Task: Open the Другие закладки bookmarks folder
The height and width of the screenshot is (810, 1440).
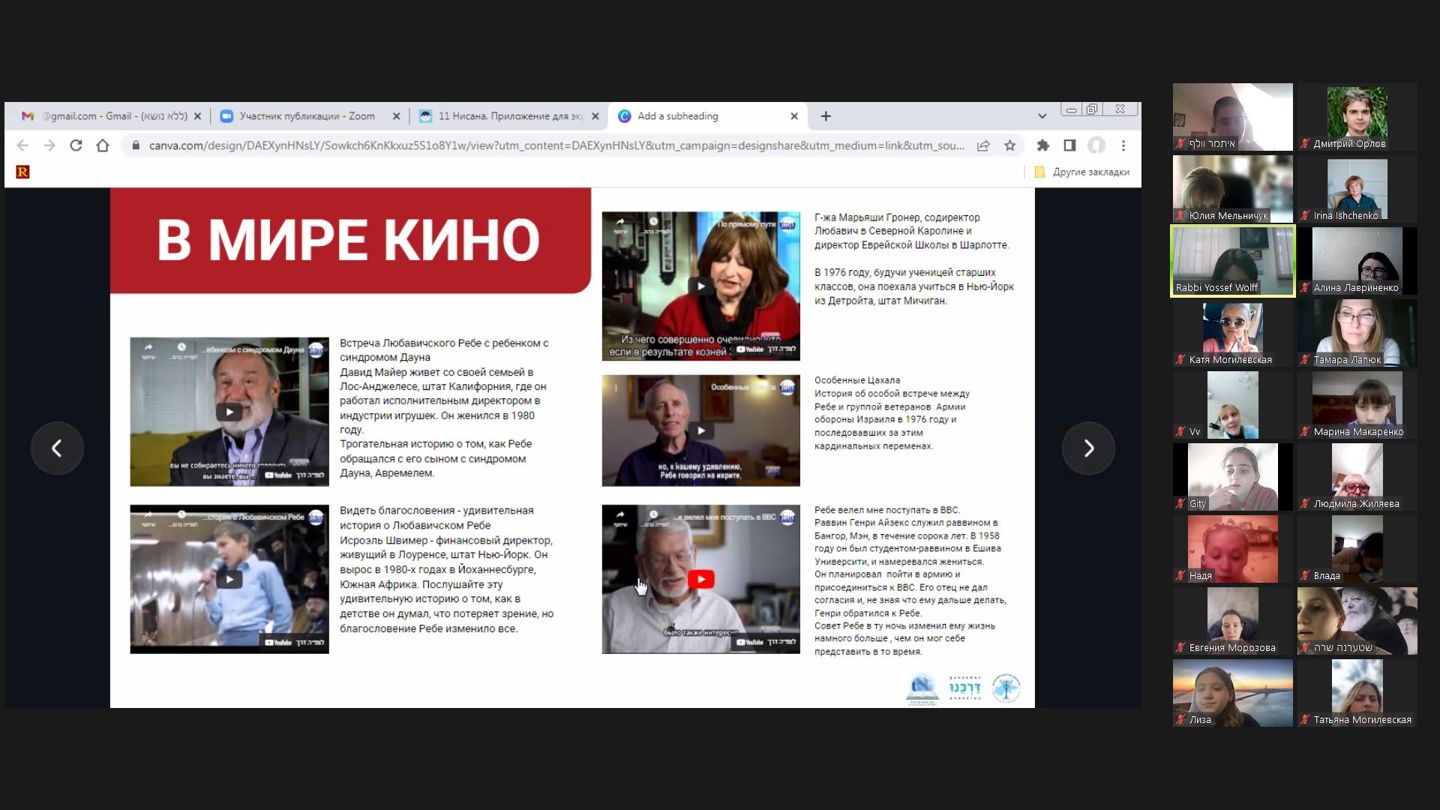Action: tap(1082, 172)
